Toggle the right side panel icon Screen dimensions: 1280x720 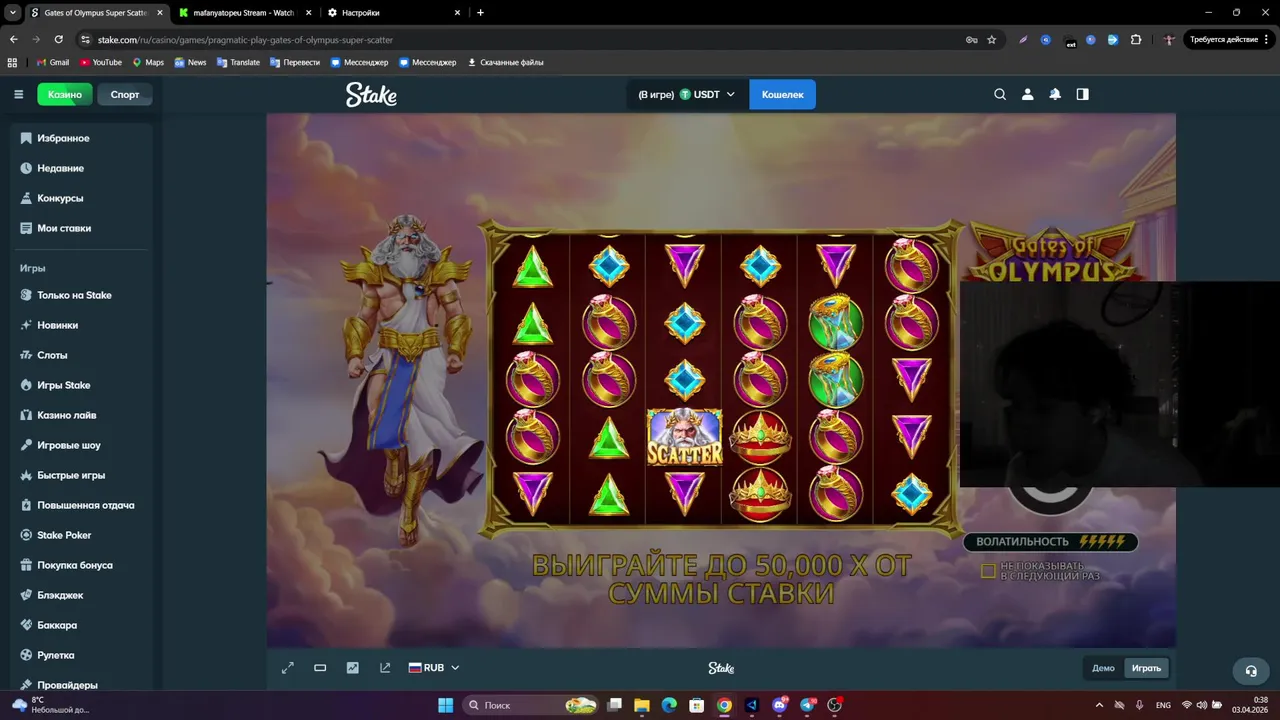1082,94
